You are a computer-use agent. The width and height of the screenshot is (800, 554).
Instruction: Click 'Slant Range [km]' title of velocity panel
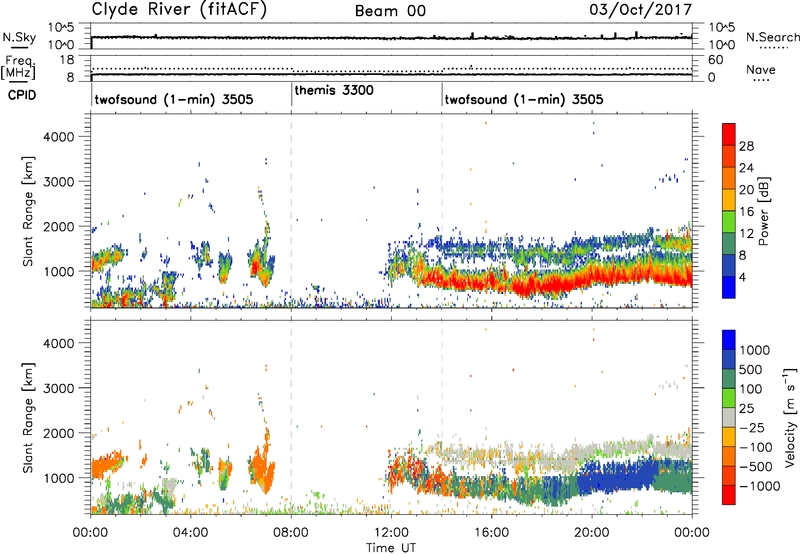[x=28, y=418]
